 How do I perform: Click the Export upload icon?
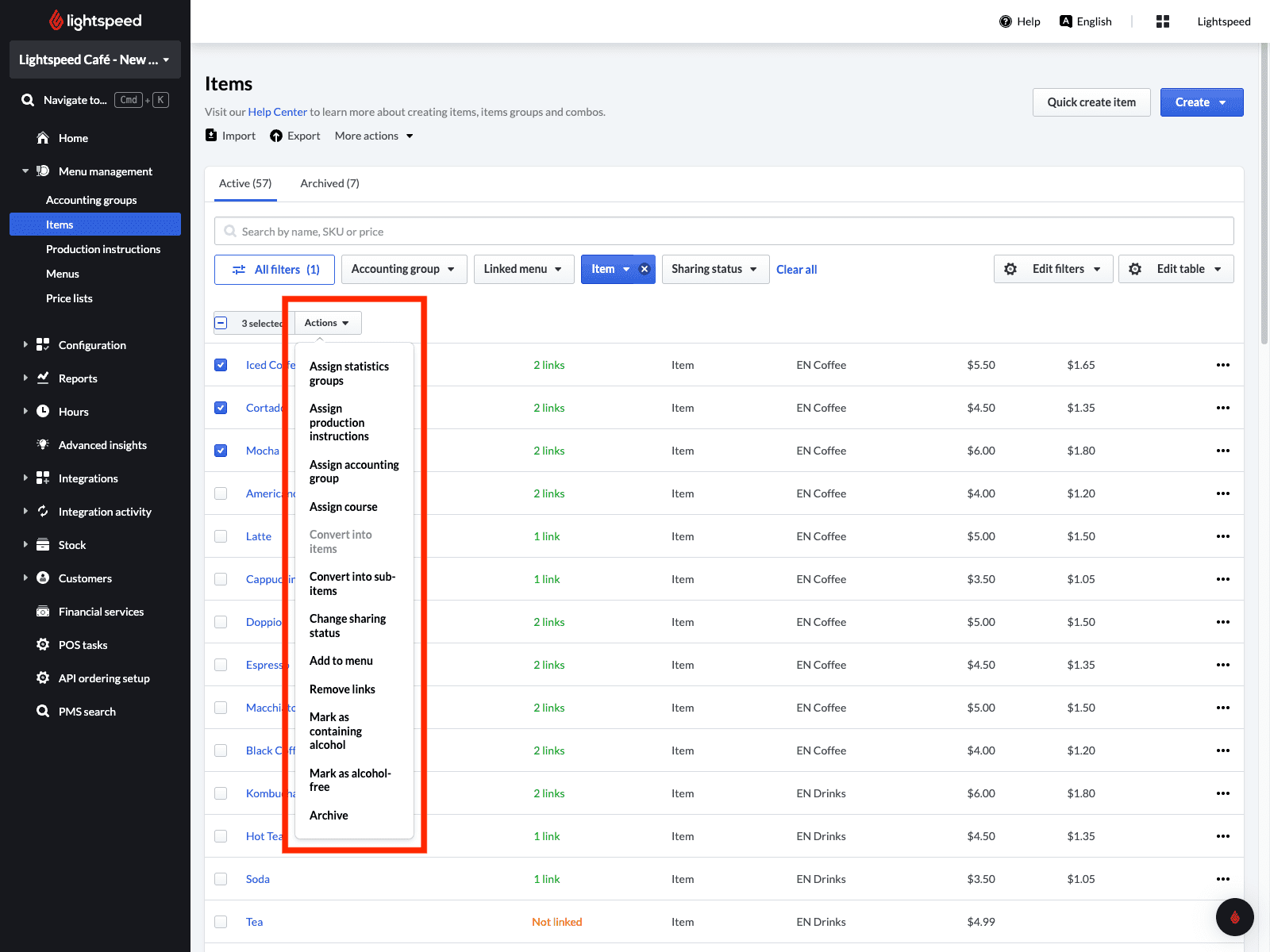coord(276,136)
